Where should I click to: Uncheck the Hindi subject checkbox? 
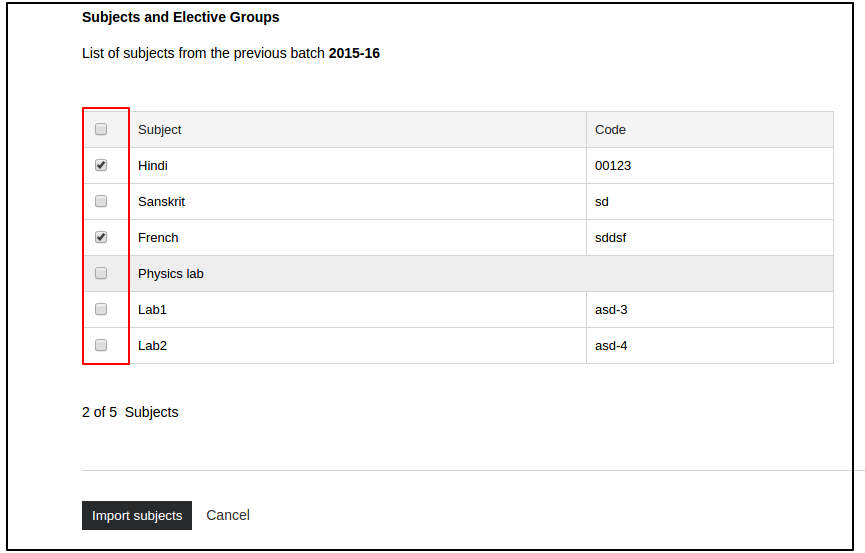tap(101, 165)
